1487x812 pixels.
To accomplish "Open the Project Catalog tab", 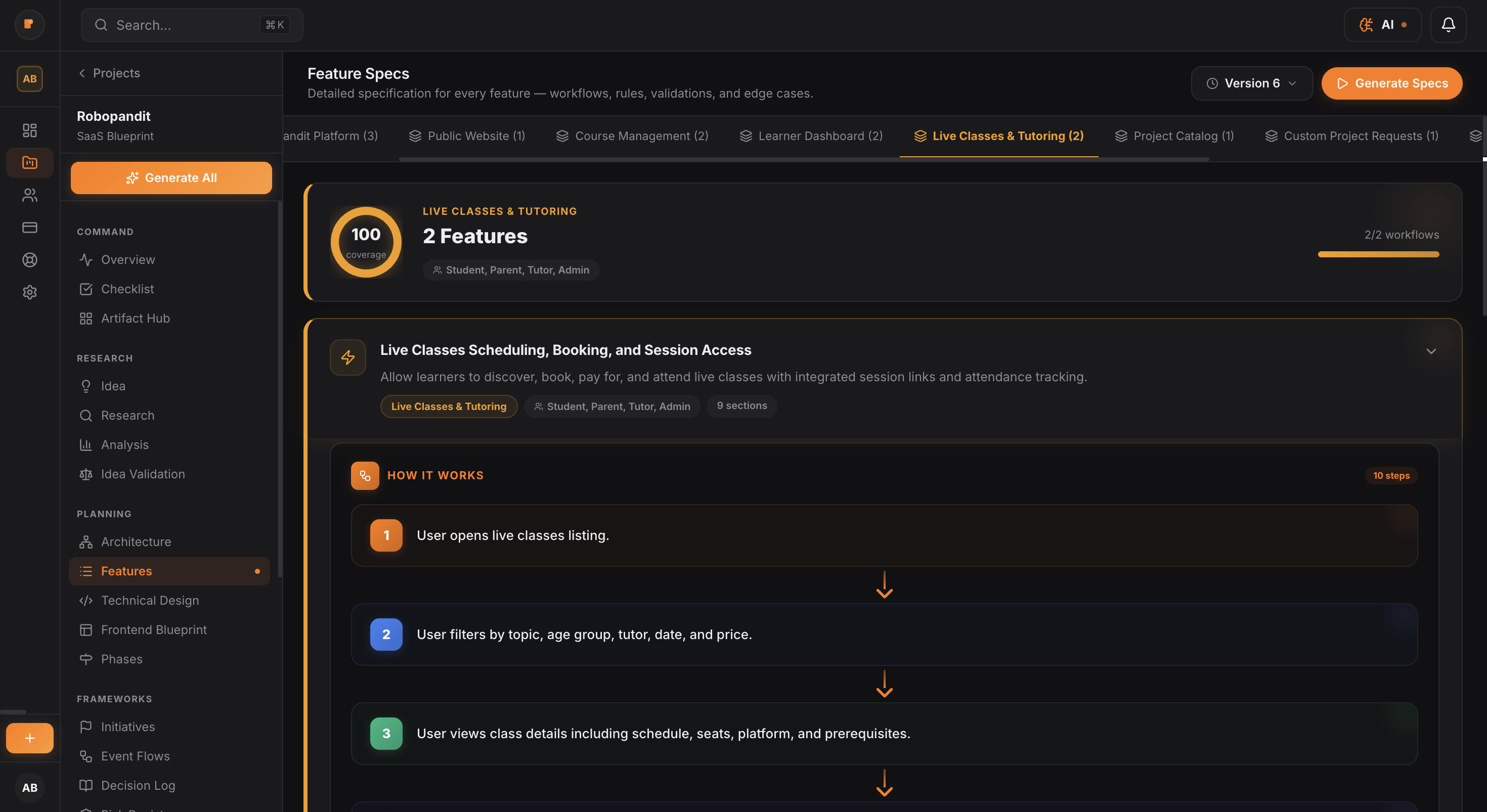I will pos(1174,136).
